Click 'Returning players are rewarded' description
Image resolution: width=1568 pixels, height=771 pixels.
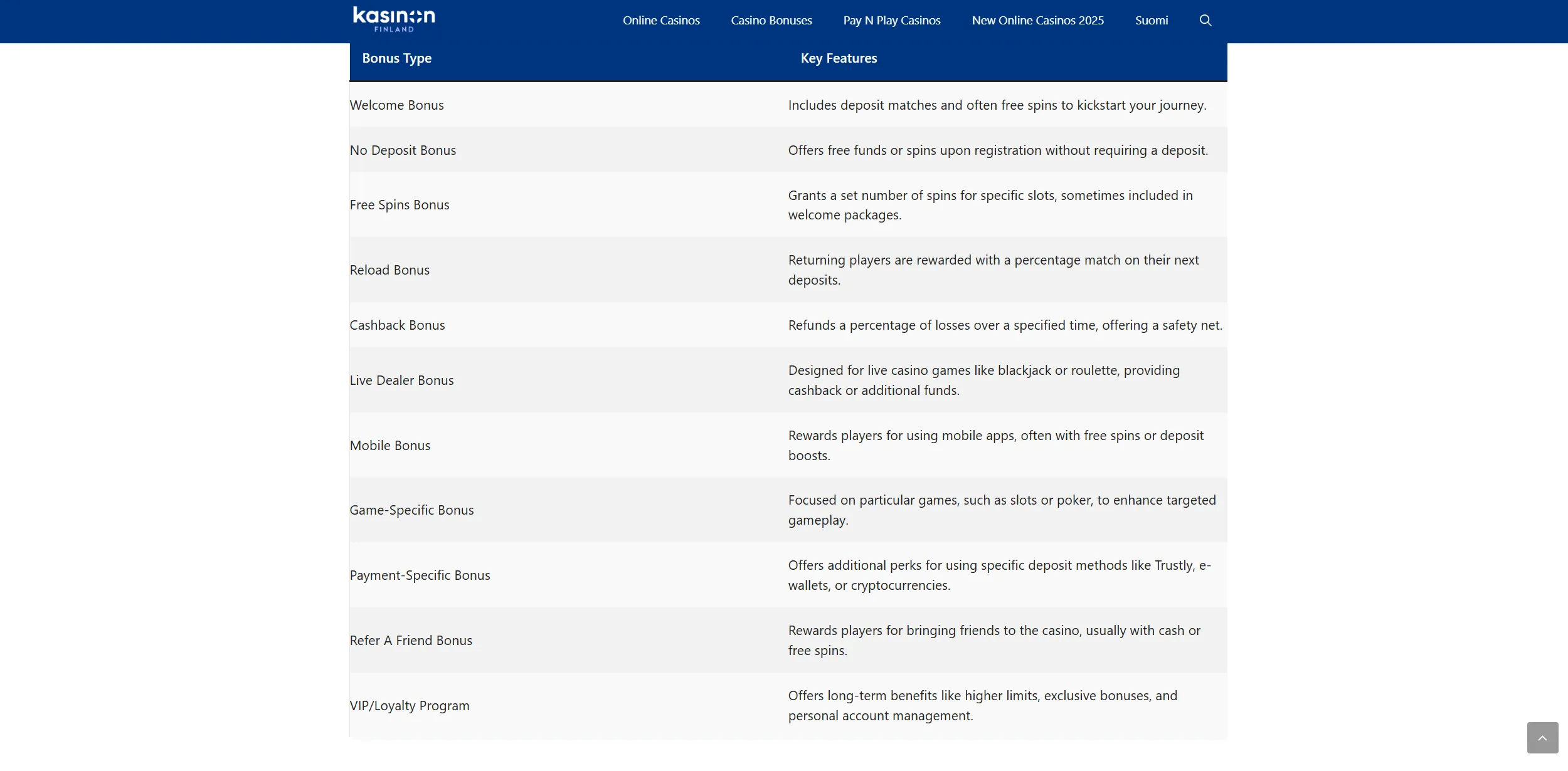[993, 270]
